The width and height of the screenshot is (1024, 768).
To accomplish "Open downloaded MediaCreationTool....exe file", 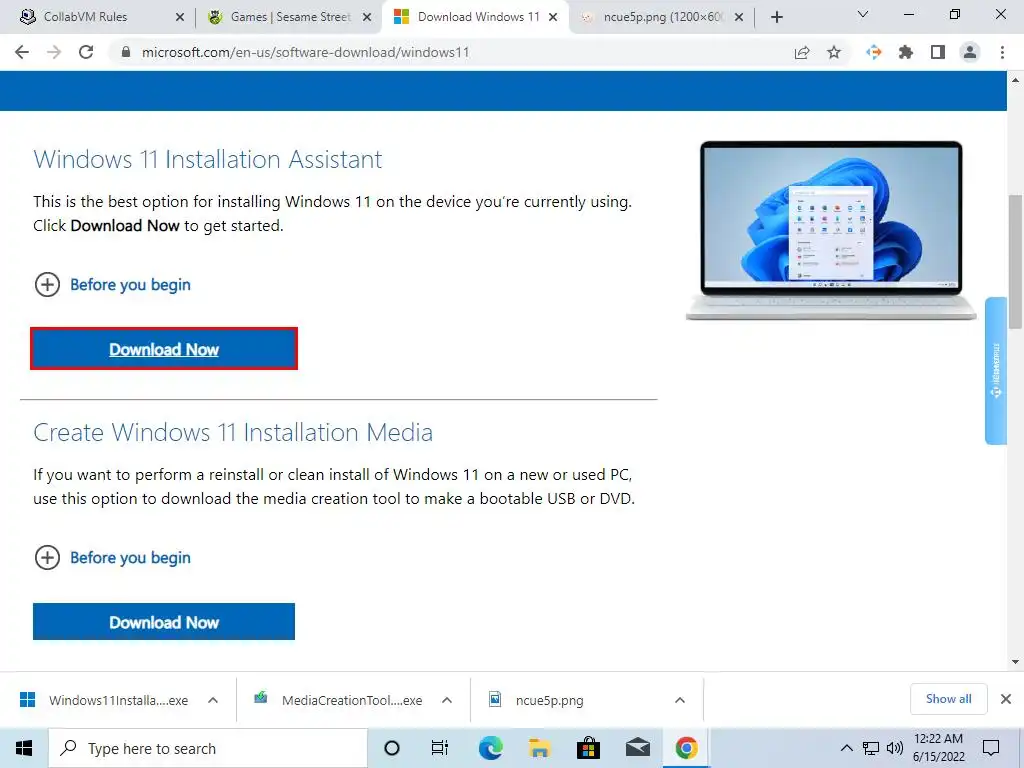I will tap(338, 700).
